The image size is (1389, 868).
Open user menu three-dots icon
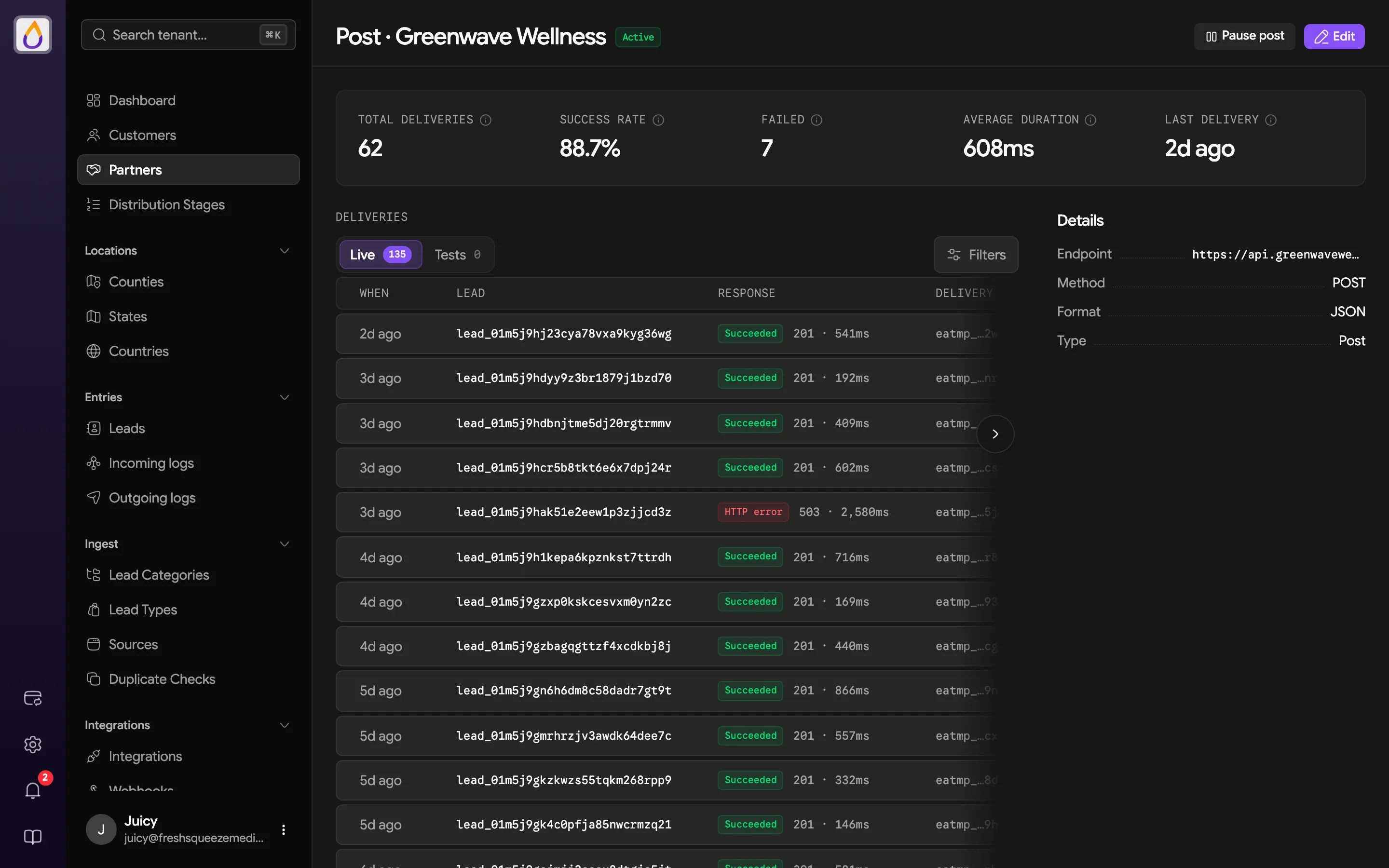click(284, 829)
